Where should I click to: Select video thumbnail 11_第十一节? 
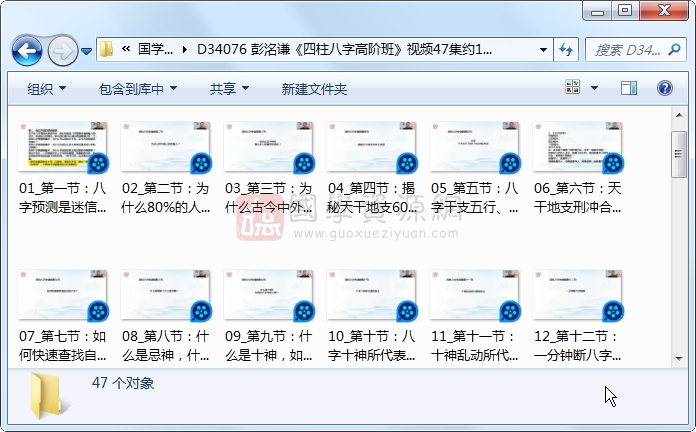point(475,295)
